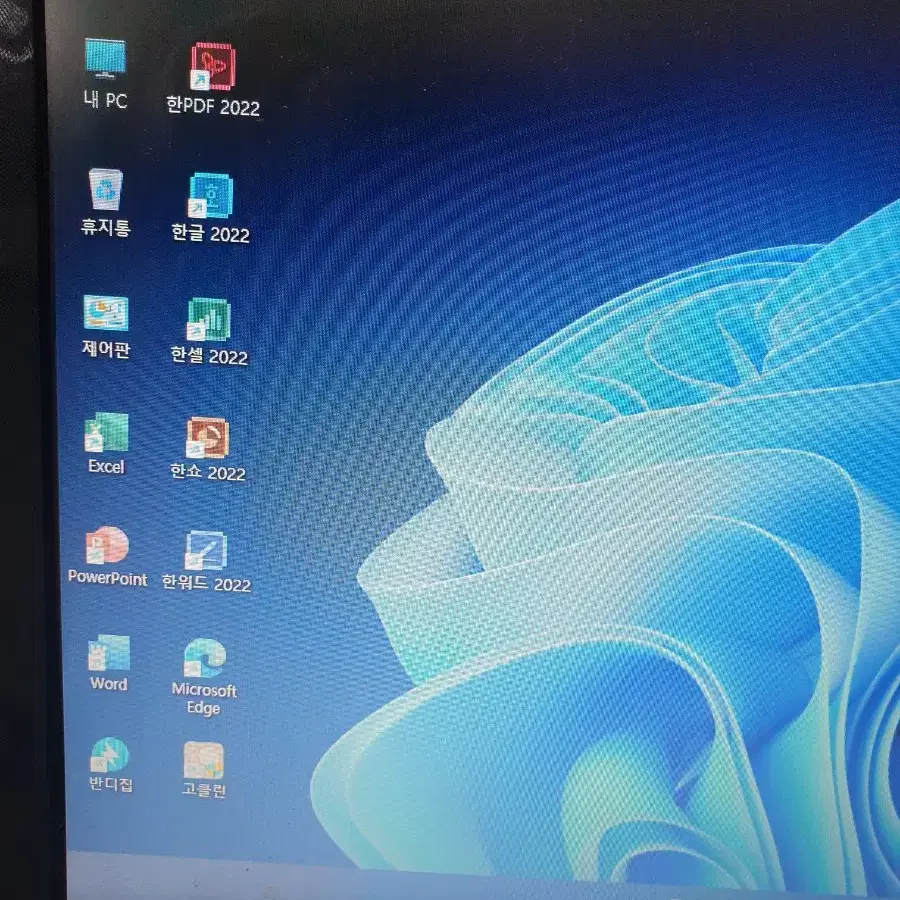The image size is (900, 900).
Task: Click the '한셀 2022' text label
Action: (x=209, y=356)
